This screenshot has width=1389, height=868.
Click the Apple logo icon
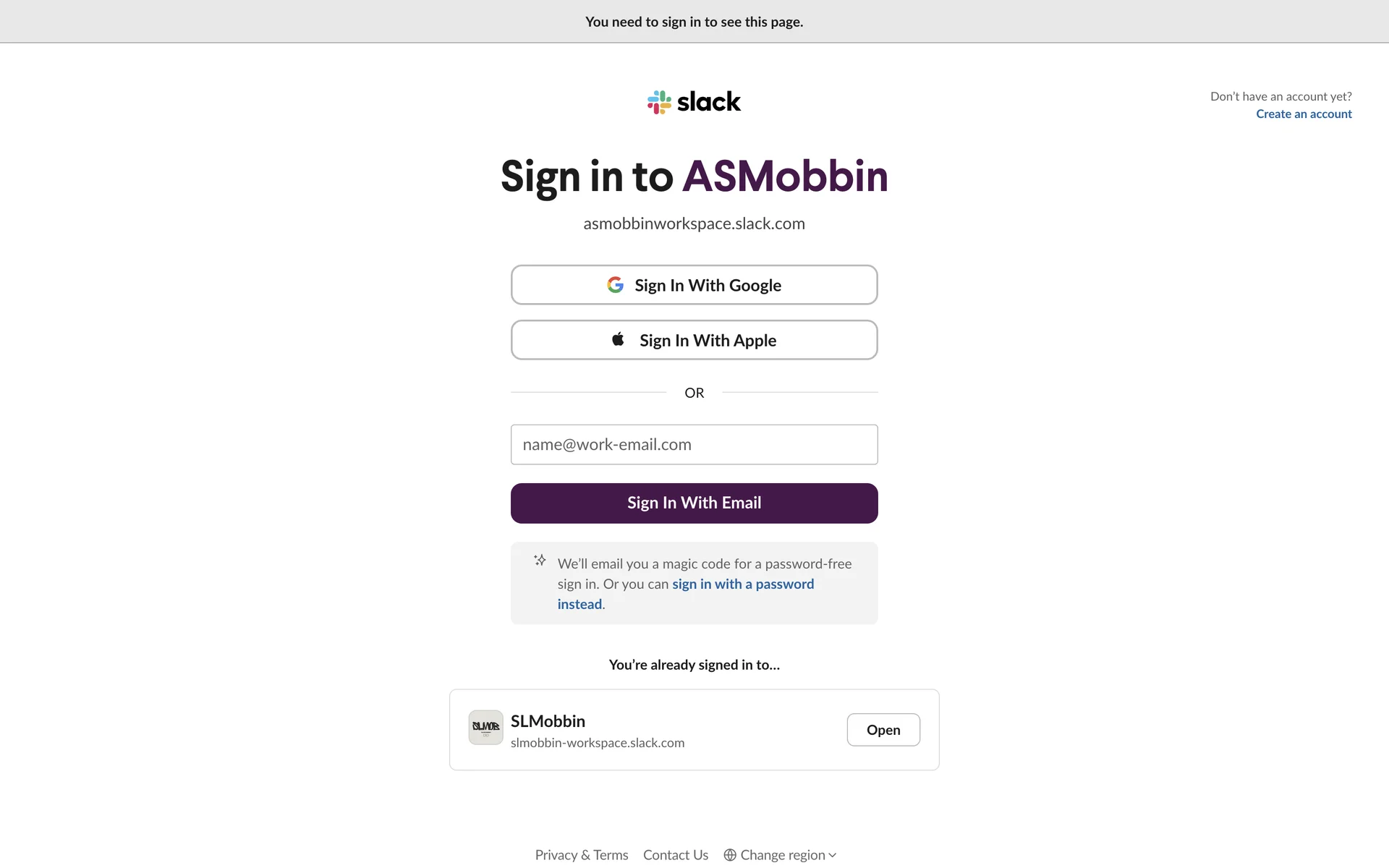618,339
